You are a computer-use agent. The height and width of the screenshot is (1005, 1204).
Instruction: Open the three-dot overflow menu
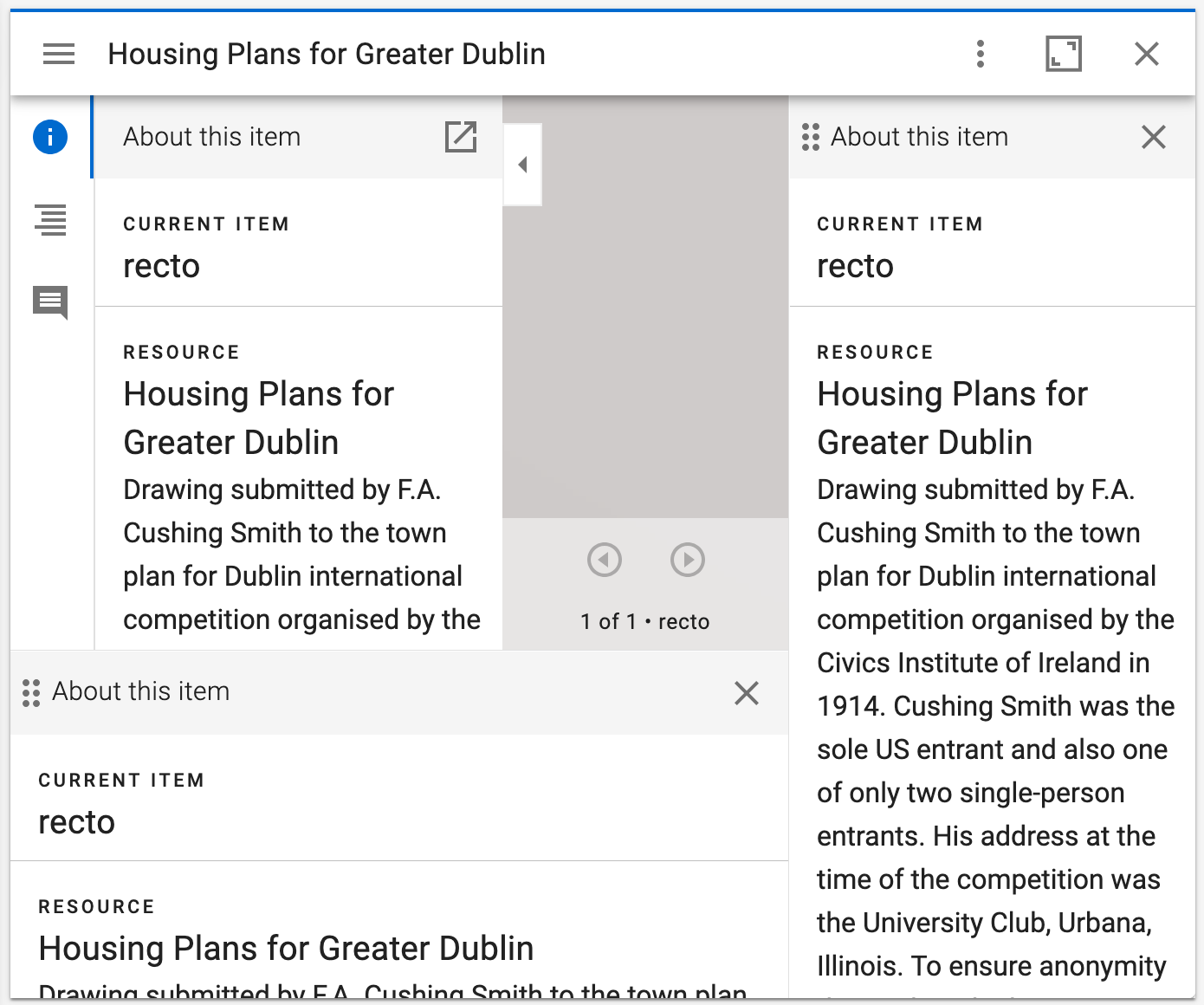click(980, 53)
